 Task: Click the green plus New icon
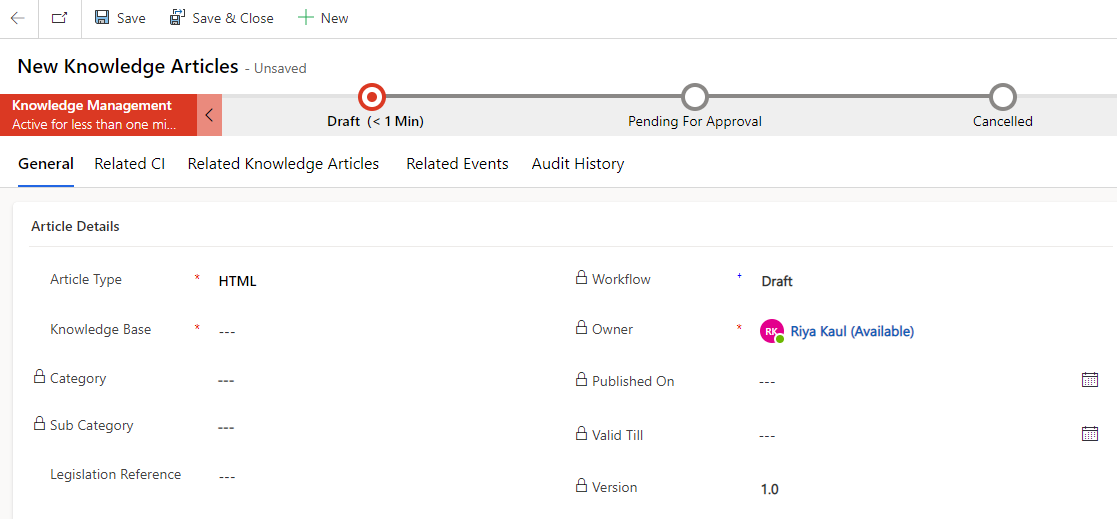[x=306, y=18]
